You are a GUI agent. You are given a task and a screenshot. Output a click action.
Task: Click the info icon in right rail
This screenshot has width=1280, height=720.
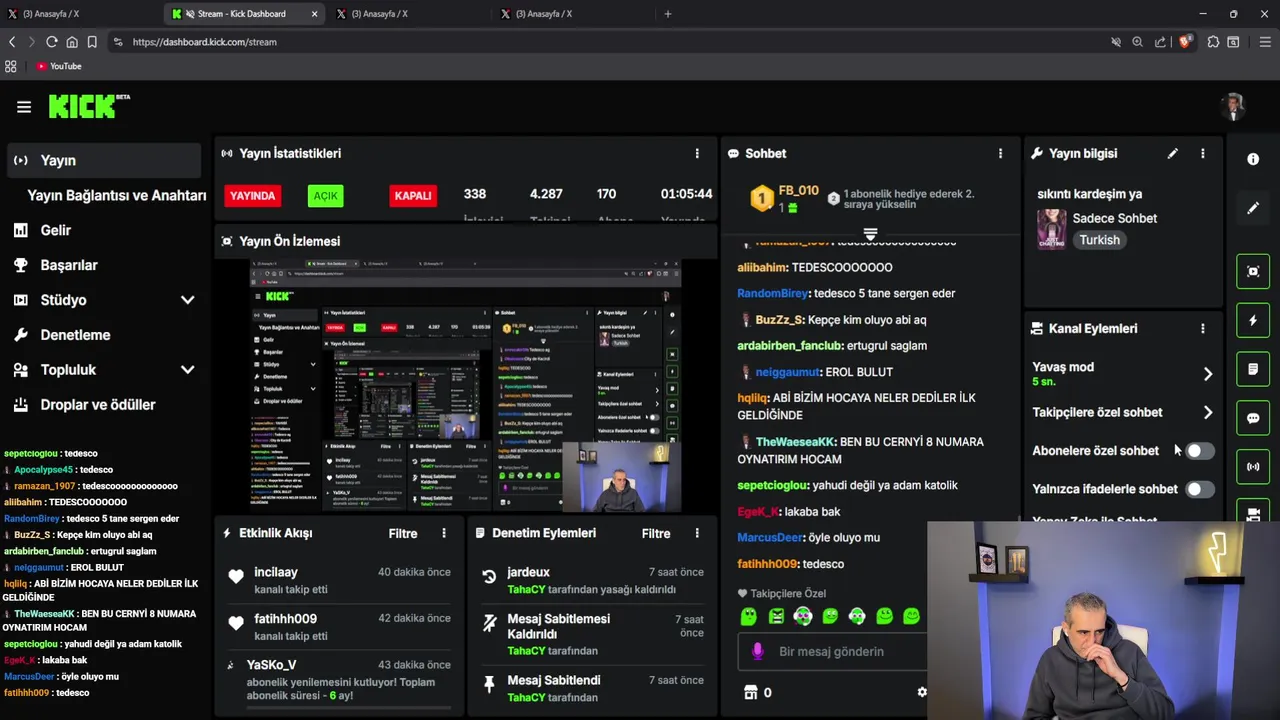(x=1253, y=159)
